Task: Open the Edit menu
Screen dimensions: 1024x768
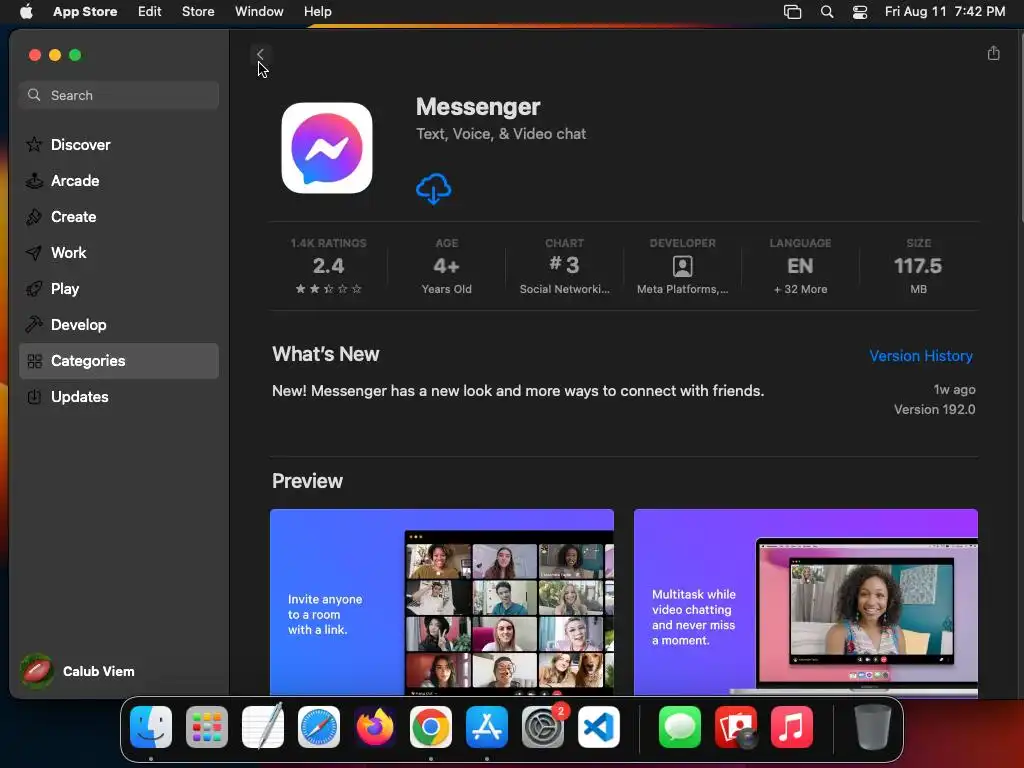Action: [150, 11]
